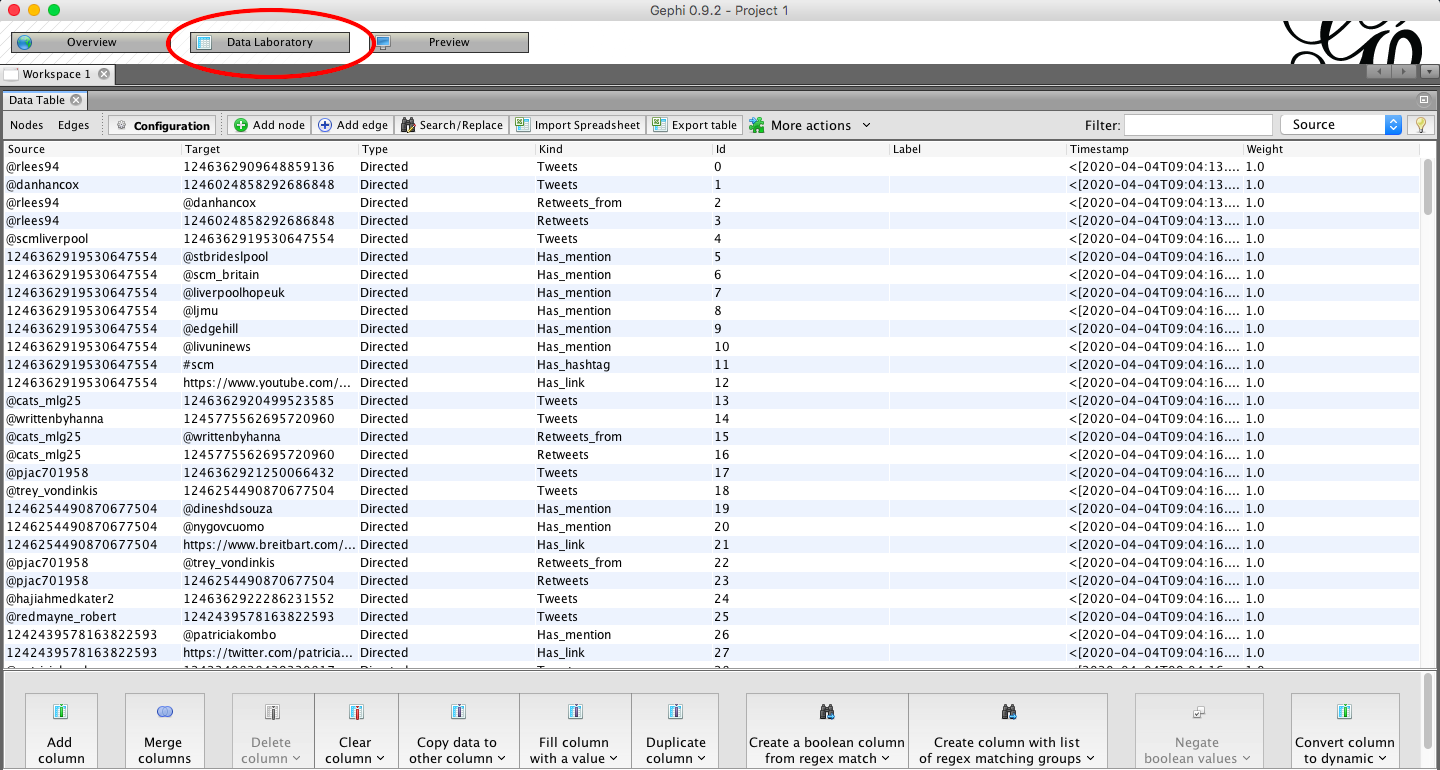Click the Id cell with value 13

point(800,401)
